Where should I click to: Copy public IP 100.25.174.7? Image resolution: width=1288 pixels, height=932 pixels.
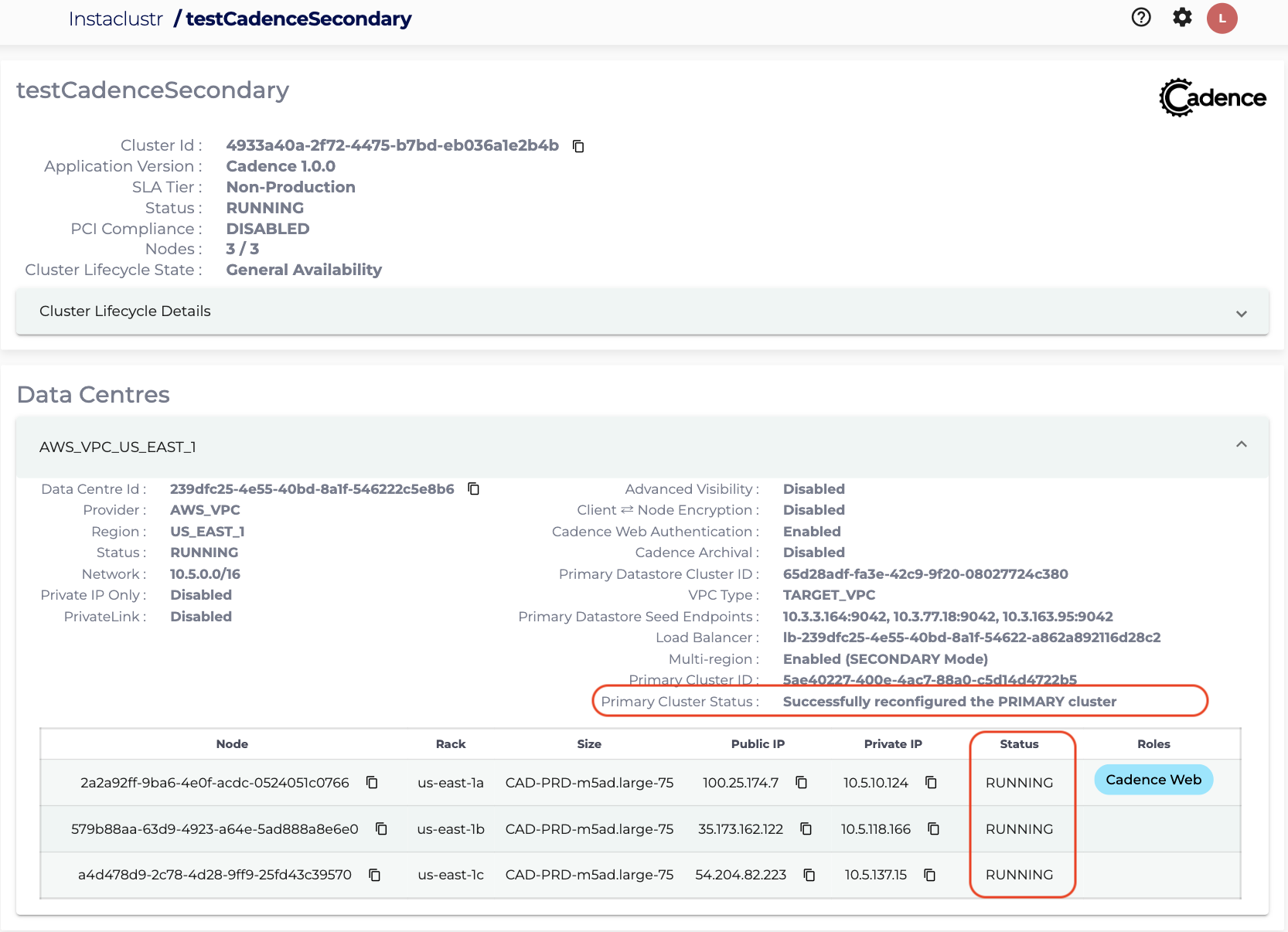click(802, 783)
